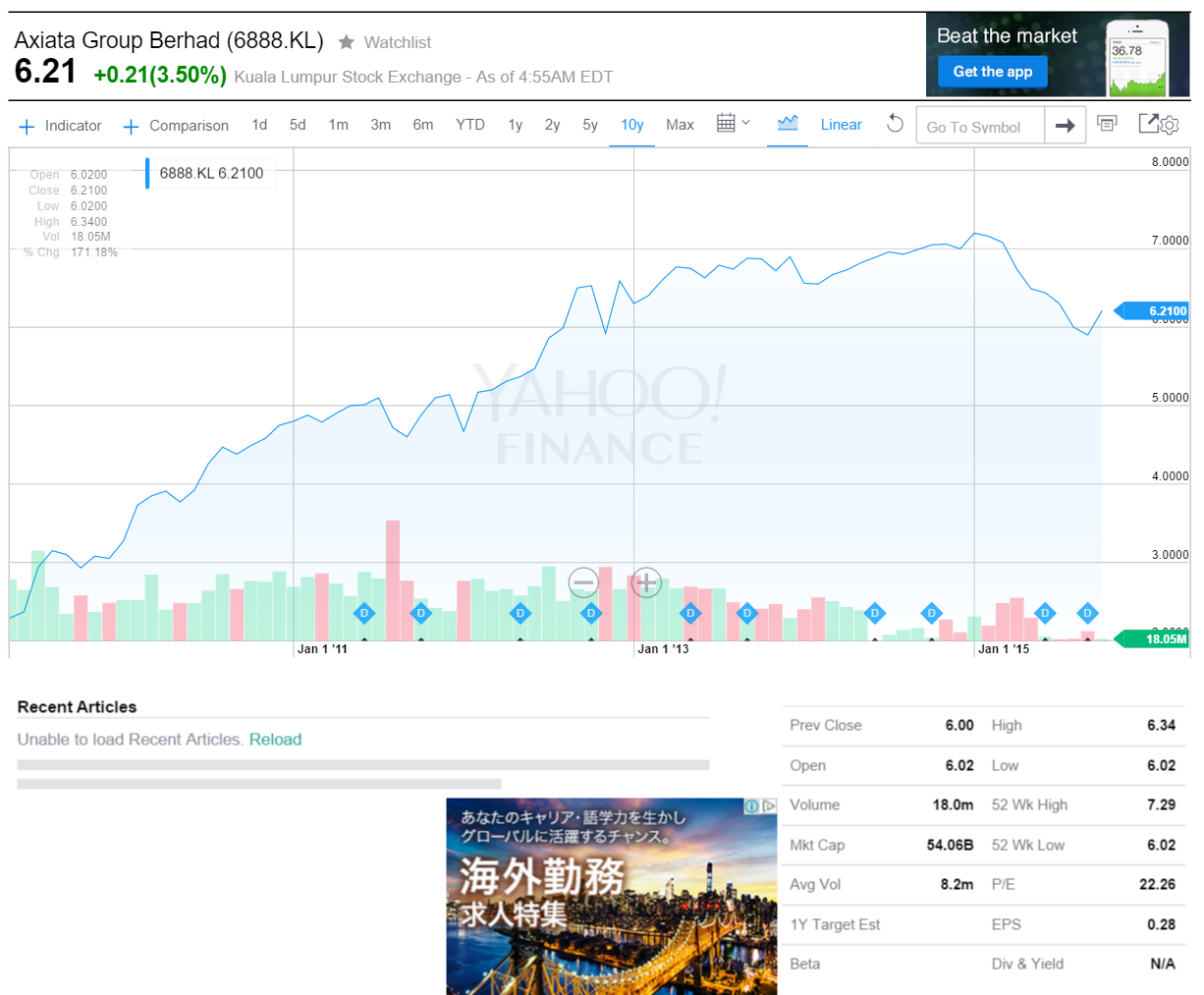The height and width of the screenshot is (995, 1204).
Task: Zoom in the chart with the plus circle
Action: point(645,582)
